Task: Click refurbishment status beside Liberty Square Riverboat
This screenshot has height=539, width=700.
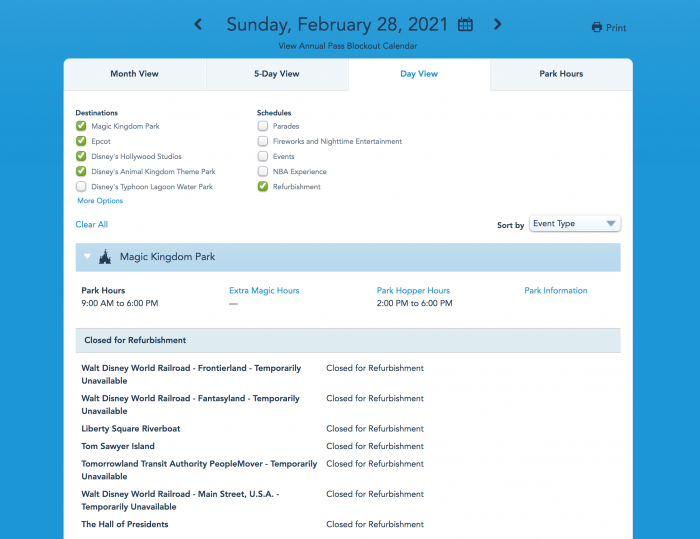Action: point(375,429)
